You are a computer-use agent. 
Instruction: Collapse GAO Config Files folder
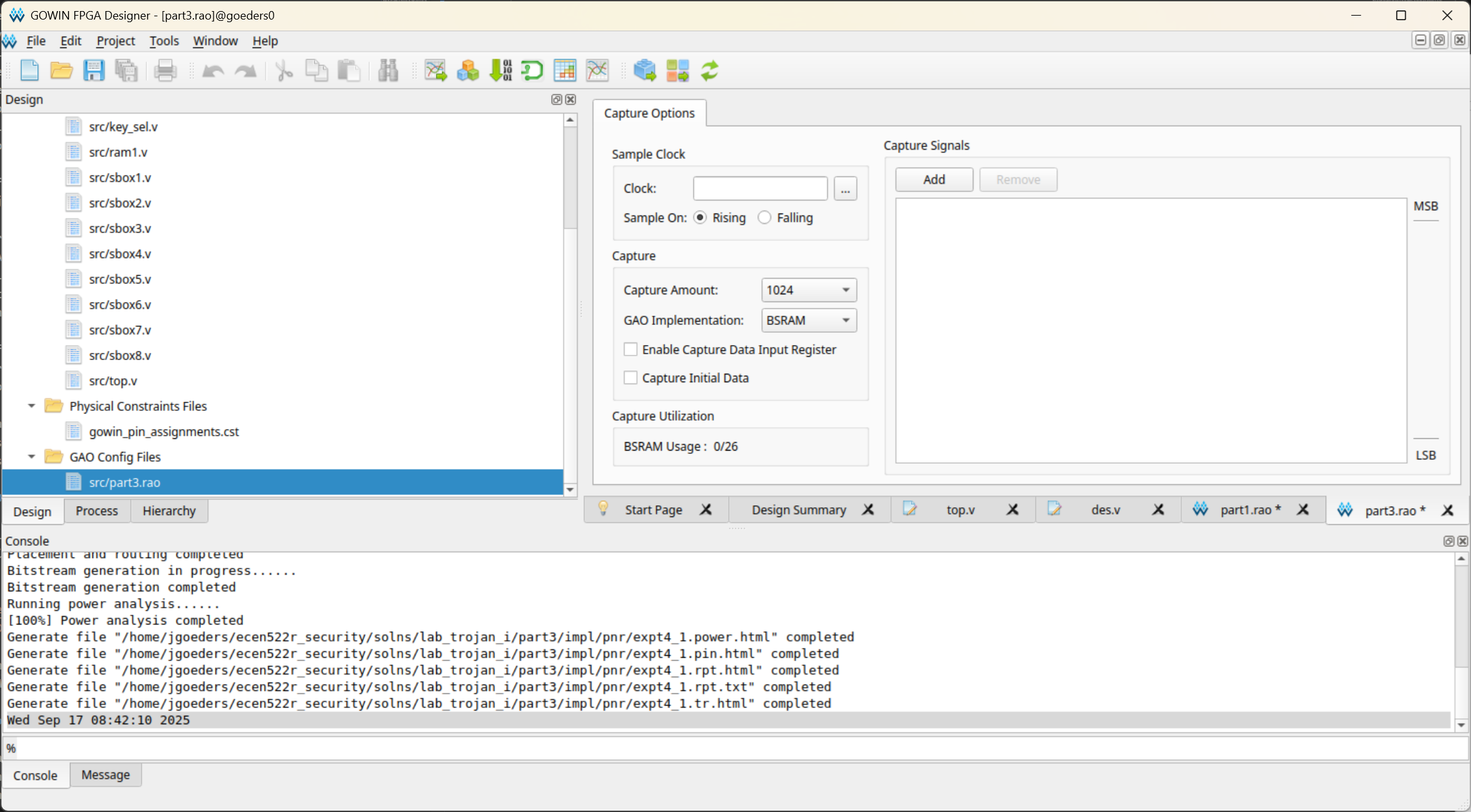[x=31, y=456]
